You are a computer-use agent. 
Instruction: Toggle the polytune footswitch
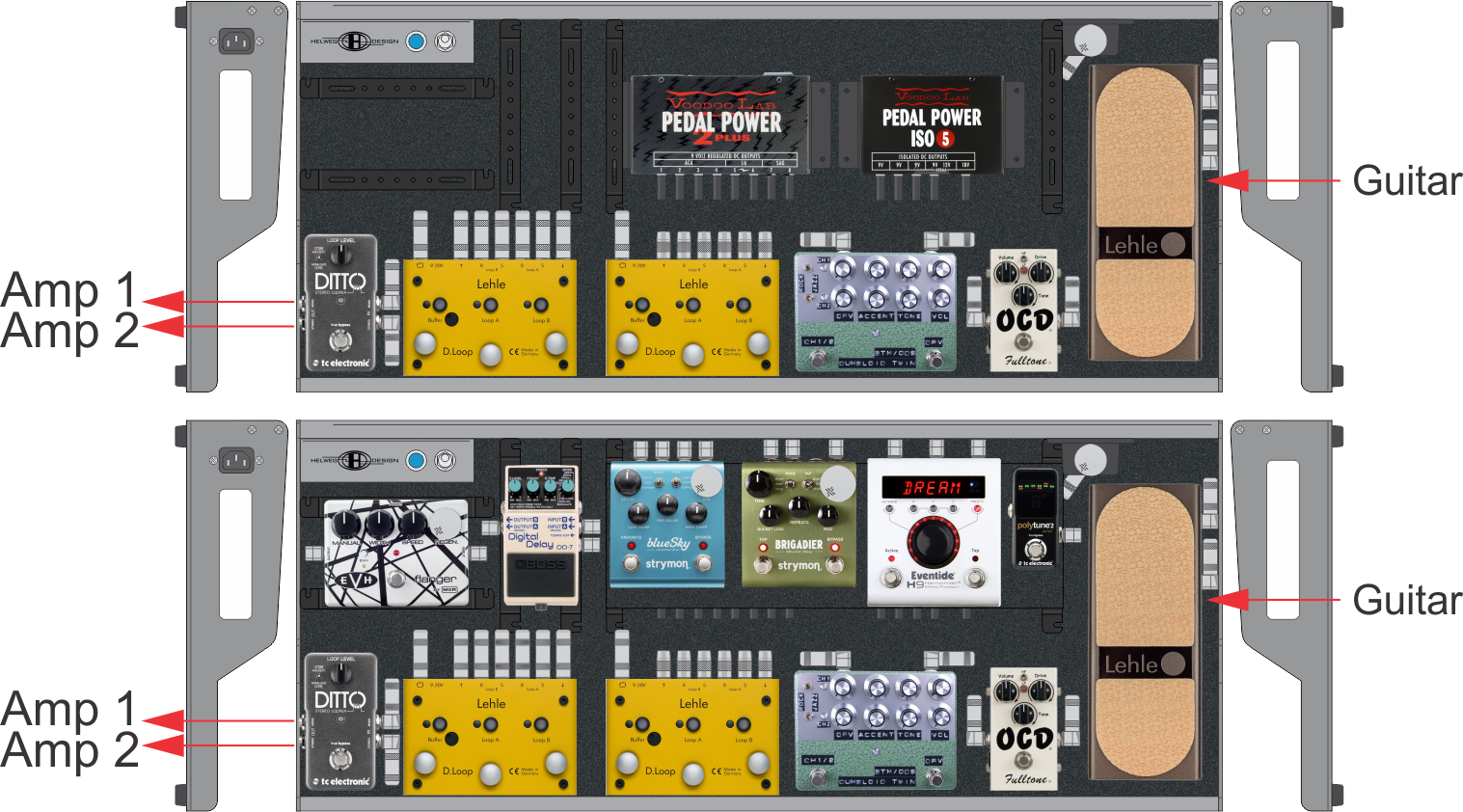[1036, 550]
